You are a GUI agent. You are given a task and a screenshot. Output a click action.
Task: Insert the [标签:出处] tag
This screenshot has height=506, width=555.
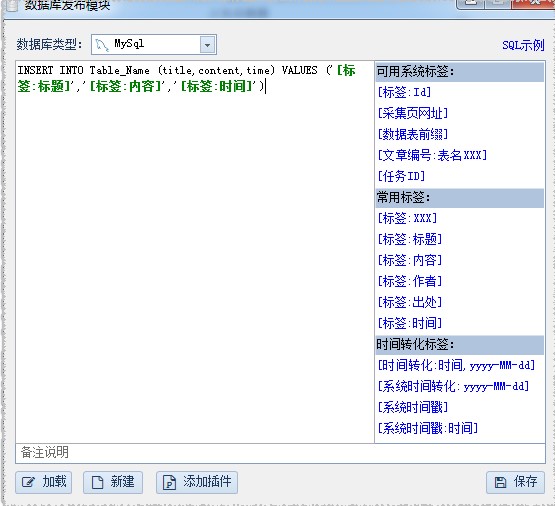(410, 302)
